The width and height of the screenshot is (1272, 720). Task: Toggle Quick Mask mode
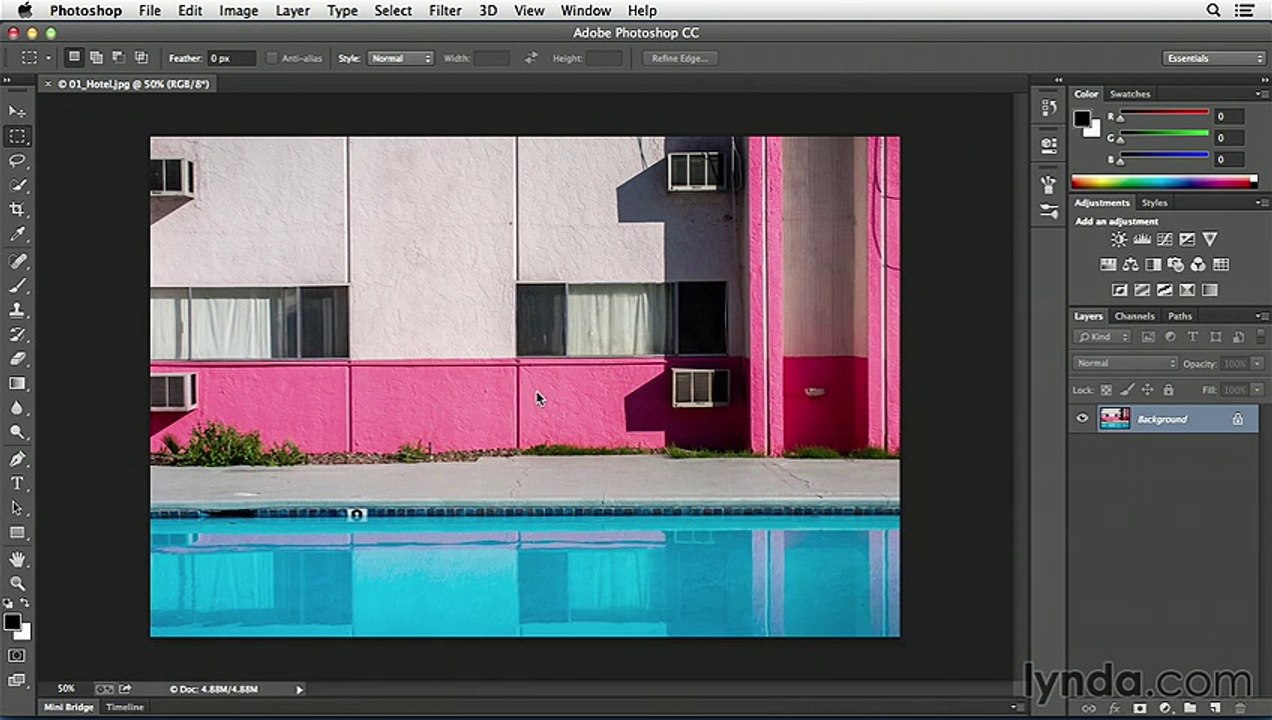point(17,656)
